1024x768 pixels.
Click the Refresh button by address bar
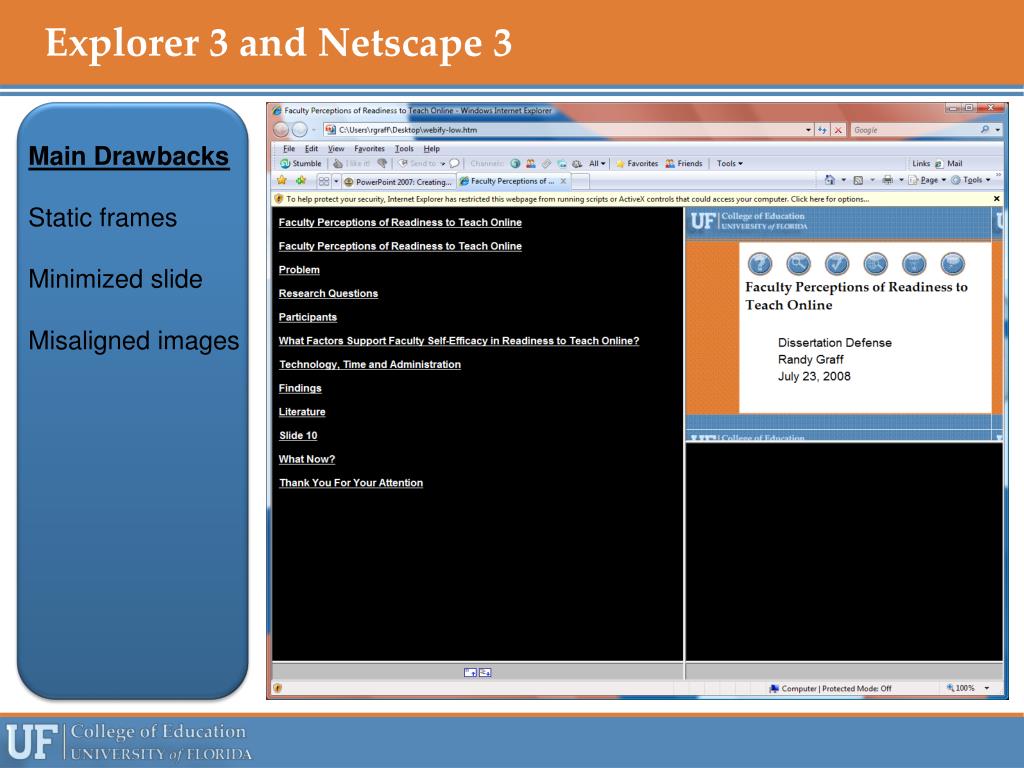[x=822, y=130]
